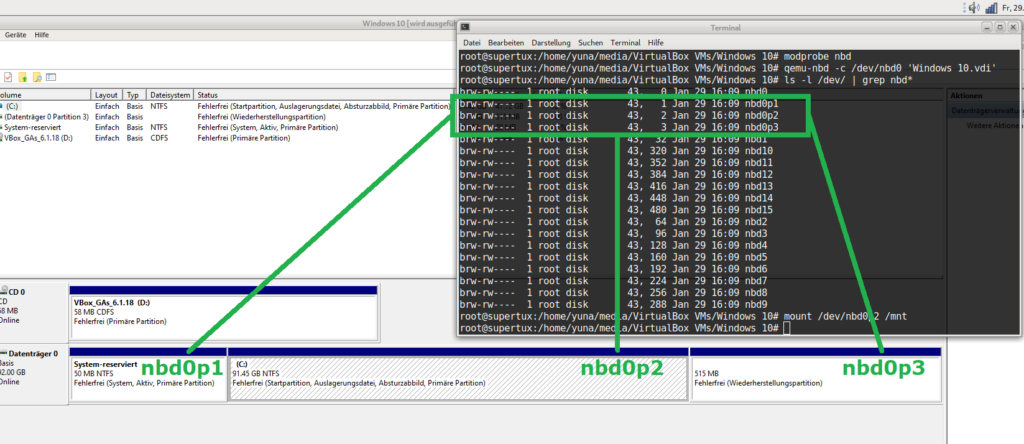Open the Darstellung menu in Terminal

(x=551, y=42)
